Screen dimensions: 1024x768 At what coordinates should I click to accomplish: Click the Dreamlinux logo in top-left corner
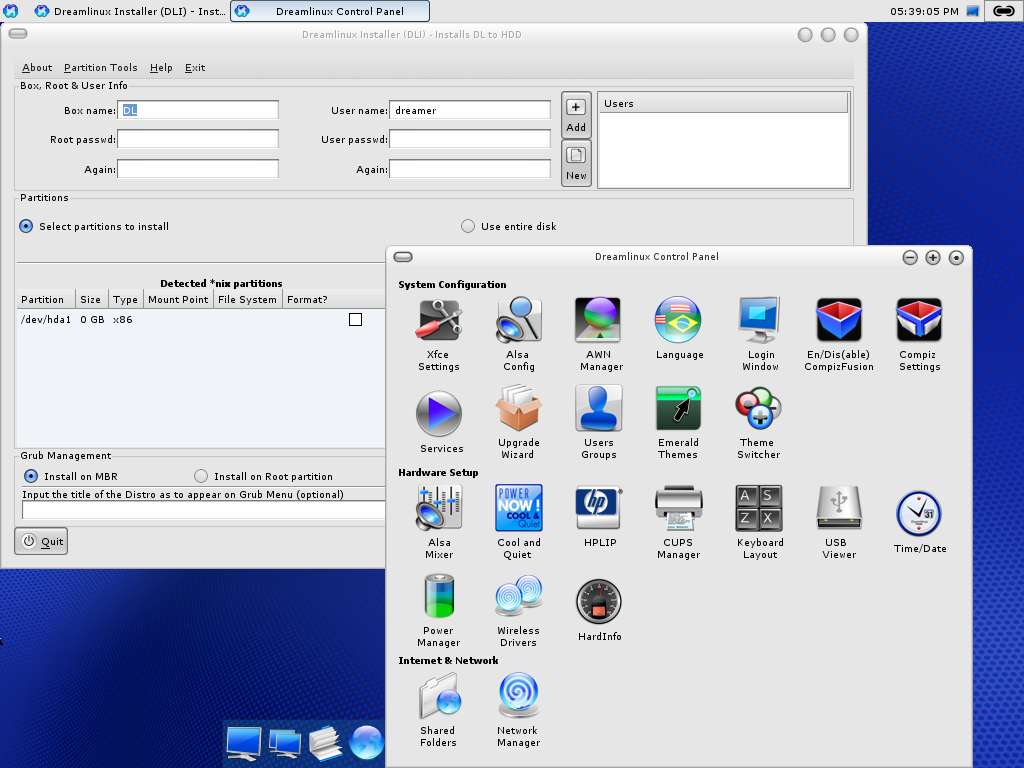point(11,11)
